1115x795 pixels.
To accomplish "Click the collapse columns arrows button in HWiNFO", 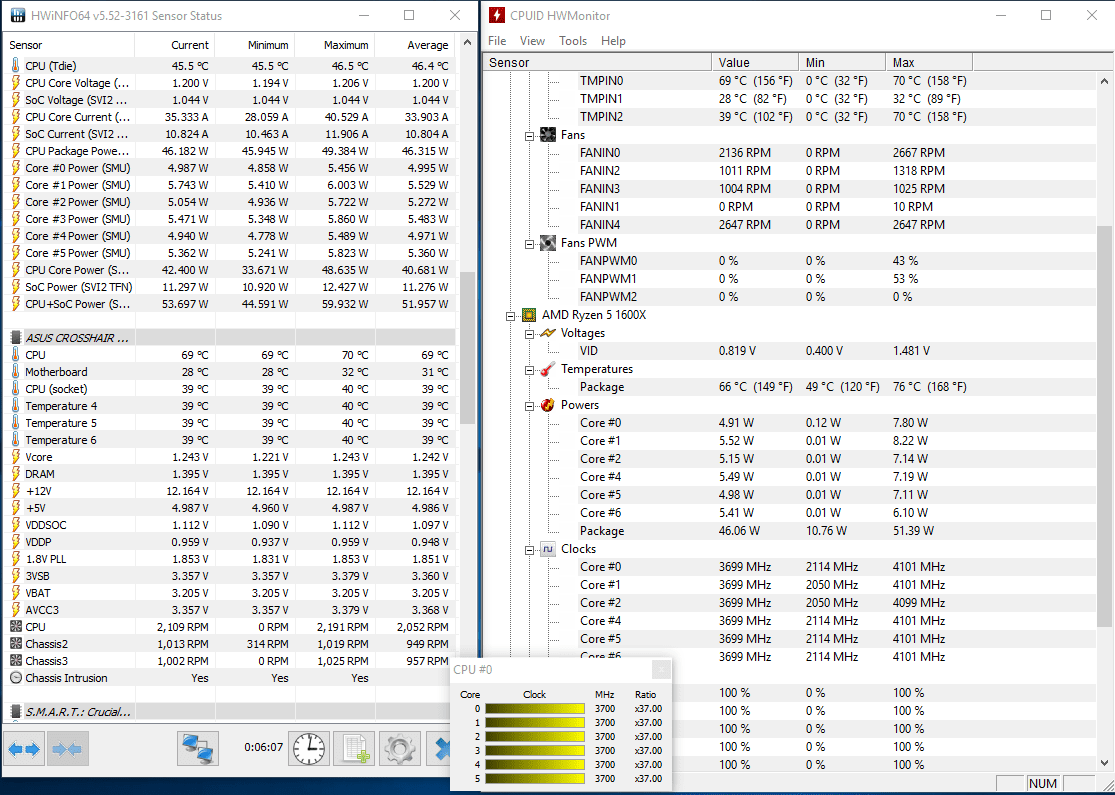I will click(x=67, y=749).
